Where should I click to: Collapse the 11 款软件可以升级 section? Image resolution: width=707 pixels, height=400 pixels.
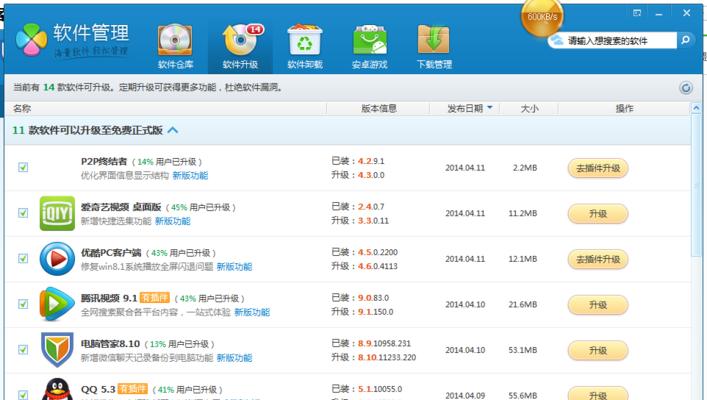tap(173, 130)
